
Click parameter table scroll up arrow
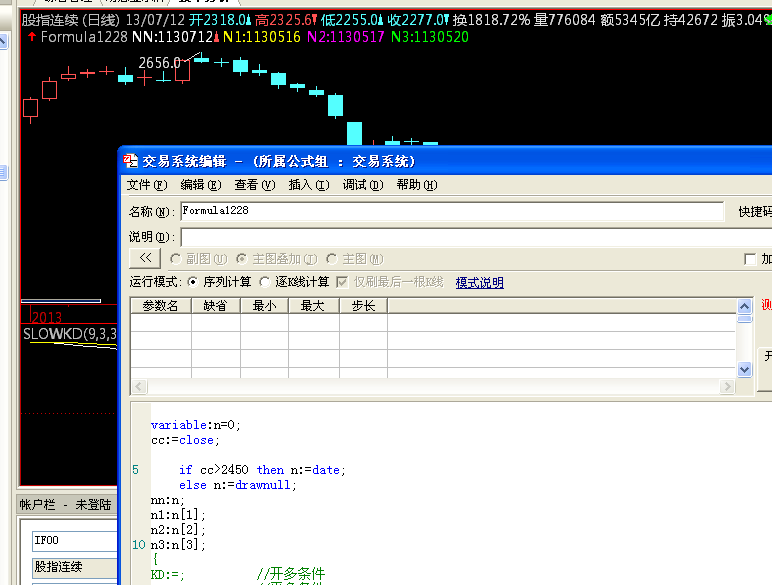pos(744,307)
